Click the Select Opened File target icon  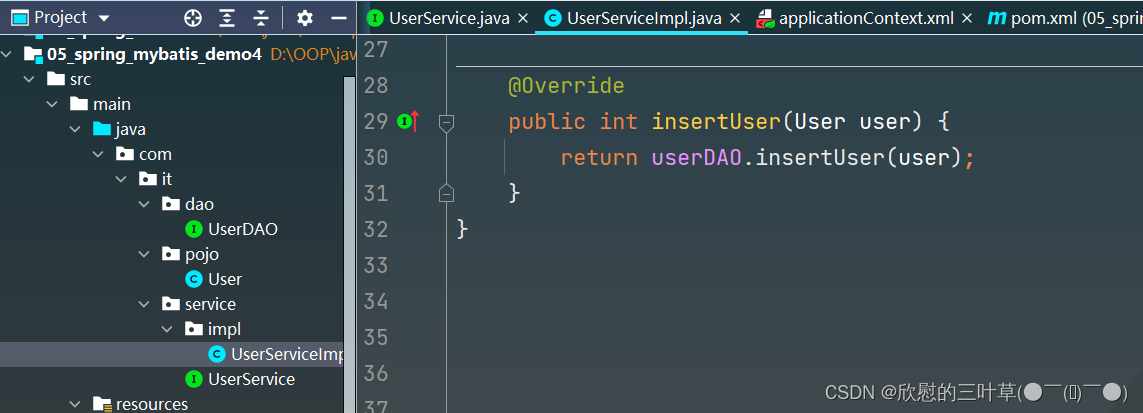pos(192,18)
